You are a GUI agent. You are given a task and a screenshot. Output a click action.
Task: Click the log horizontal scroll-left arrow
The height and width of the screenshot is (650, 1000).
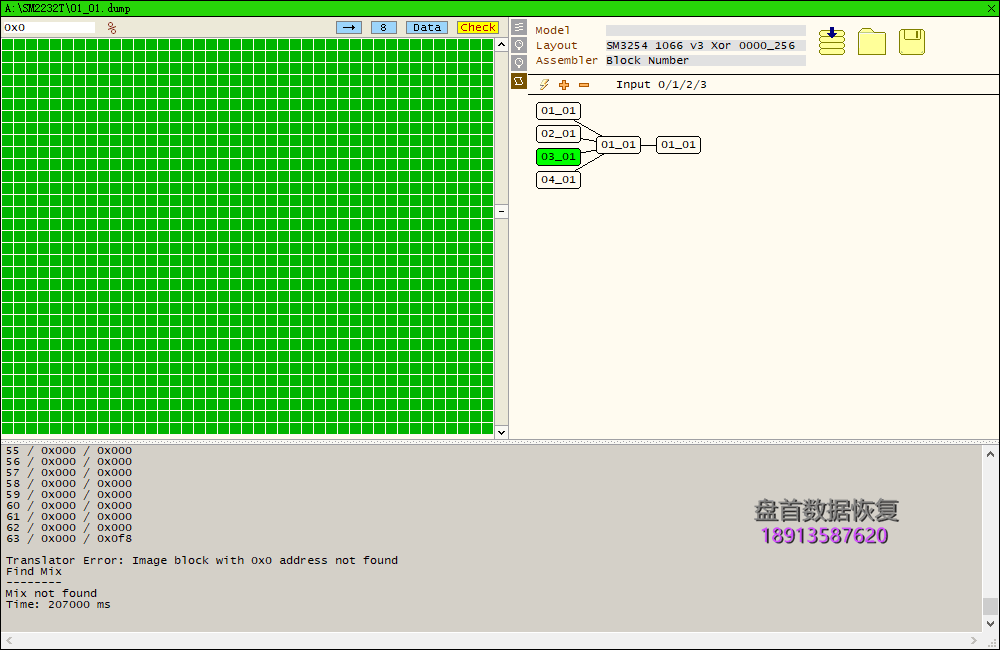[x=8, y=640]
